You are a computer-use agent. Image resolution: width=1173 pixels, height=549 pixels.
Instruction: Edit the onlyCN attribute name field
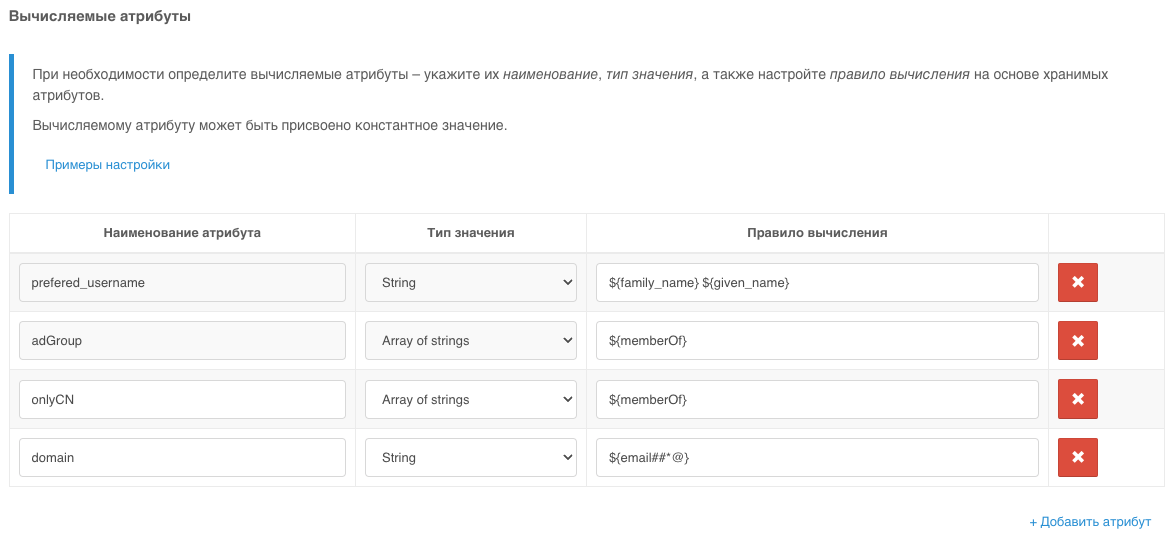click(x=182, y=399)
